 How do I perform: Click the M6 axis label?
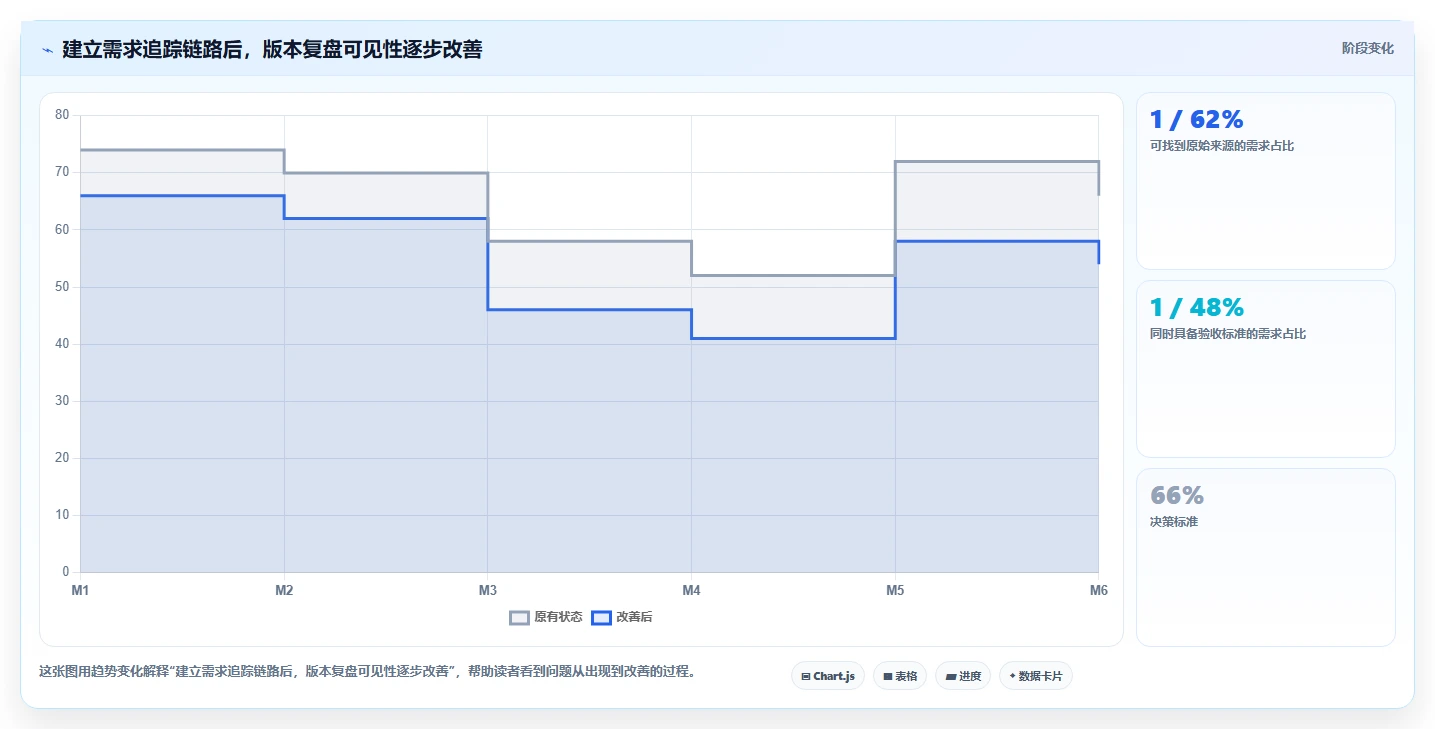[1098, 590]
